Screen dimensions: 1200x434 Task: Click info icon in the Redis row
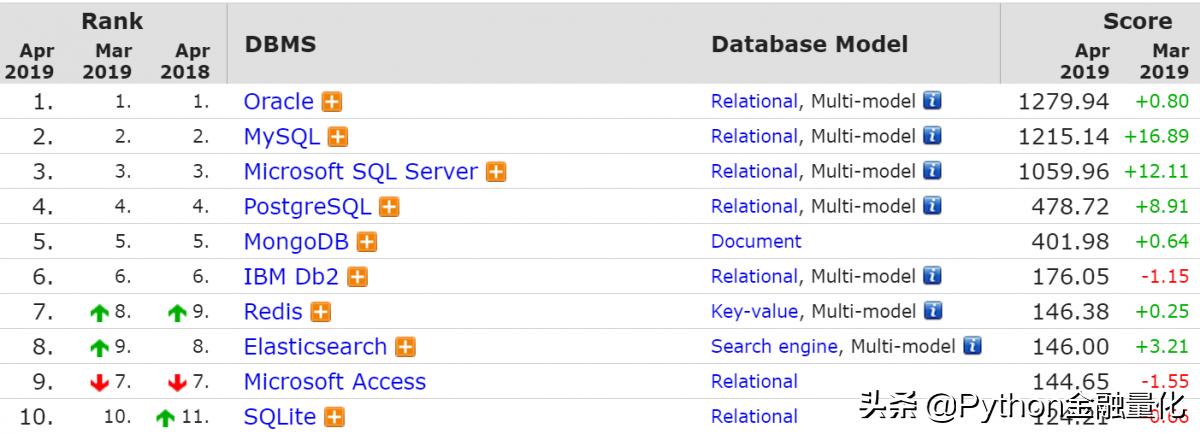(932, 311)
